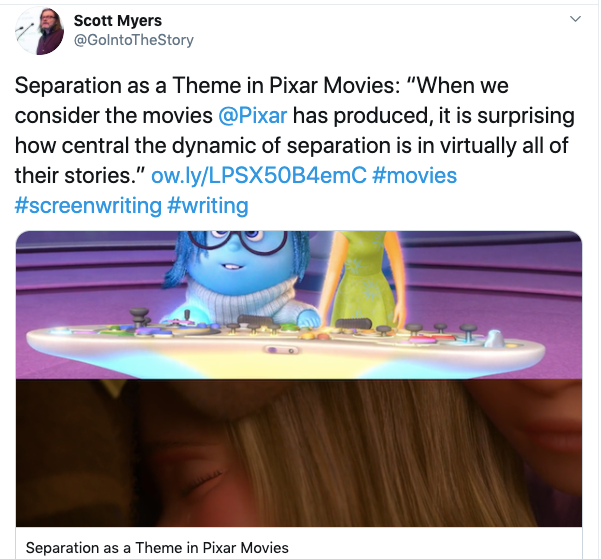601x559 pixels.
Task: Open the @Pixar mention
Action: (x=253, y=115)
